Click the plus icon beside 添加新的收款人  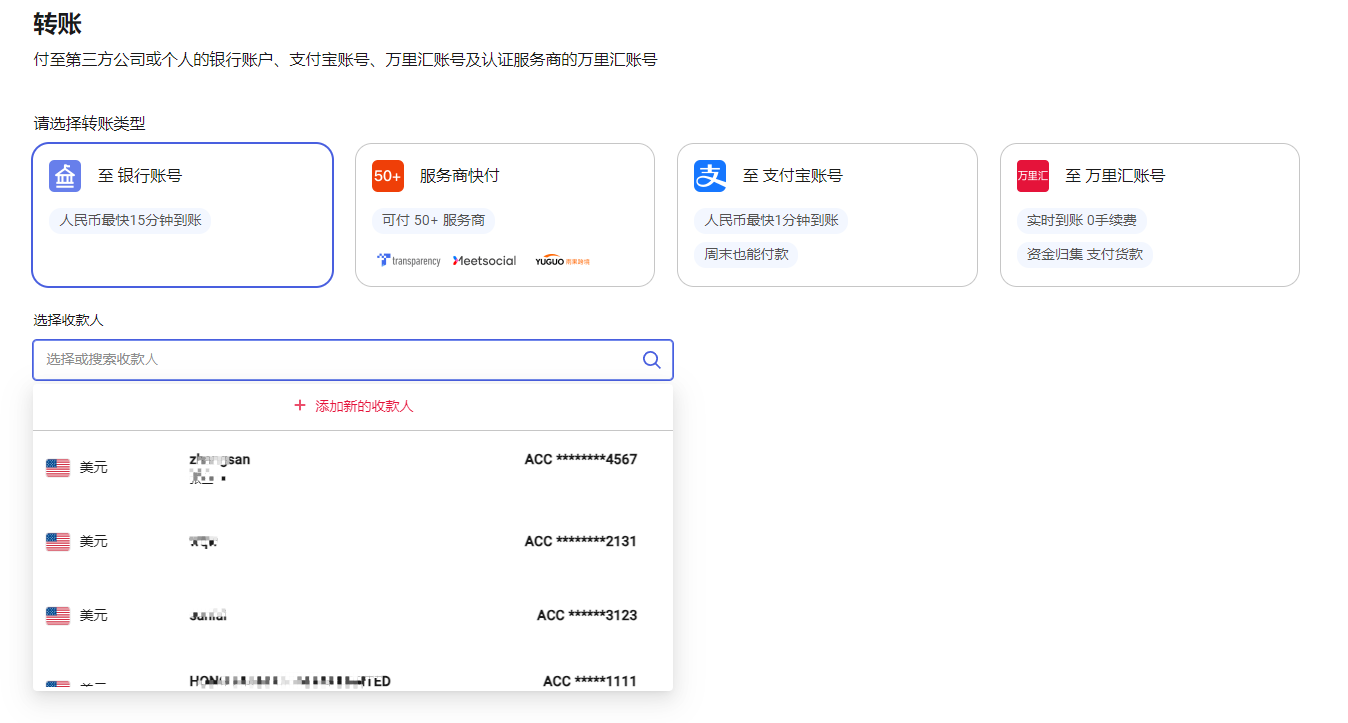tap(300, 406)
